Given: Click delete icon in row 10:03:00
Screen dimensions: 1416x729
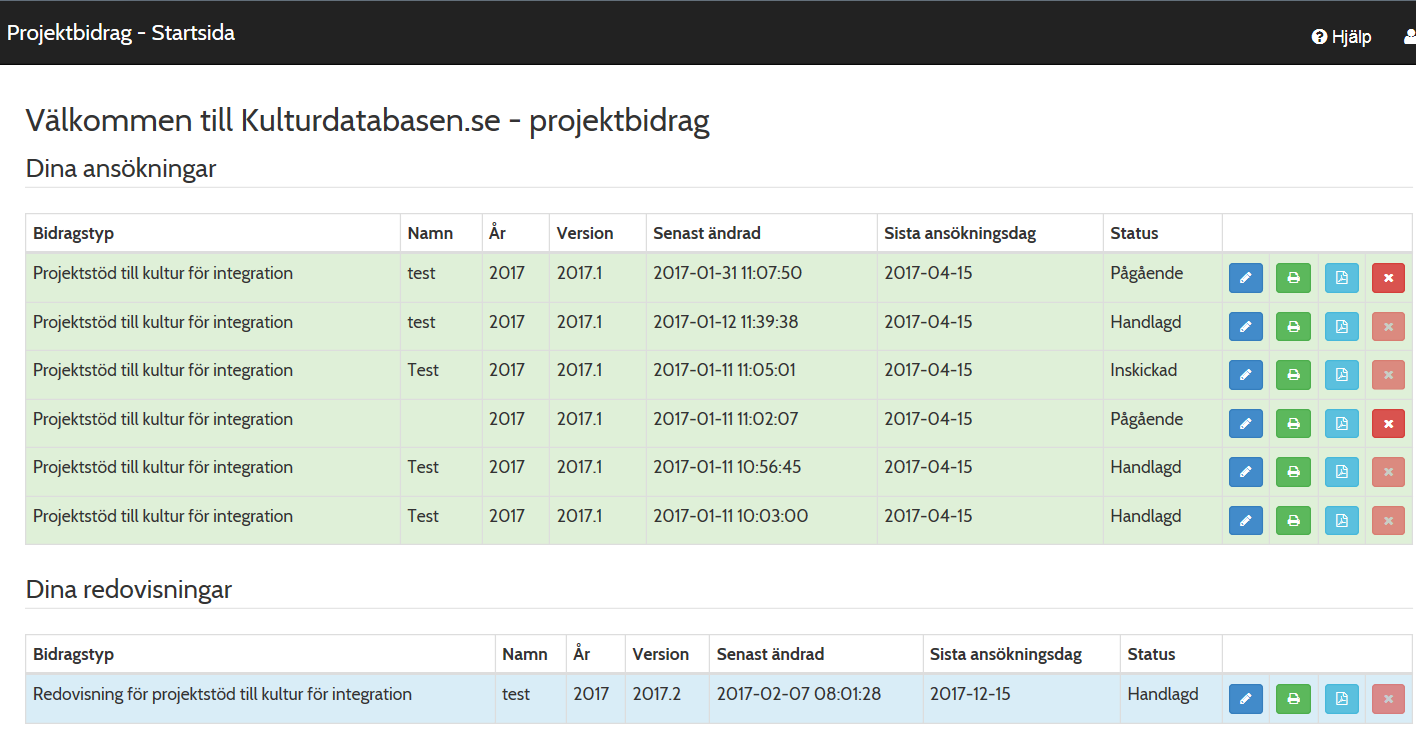Looking at the screenshot, I should [1388, 521].
